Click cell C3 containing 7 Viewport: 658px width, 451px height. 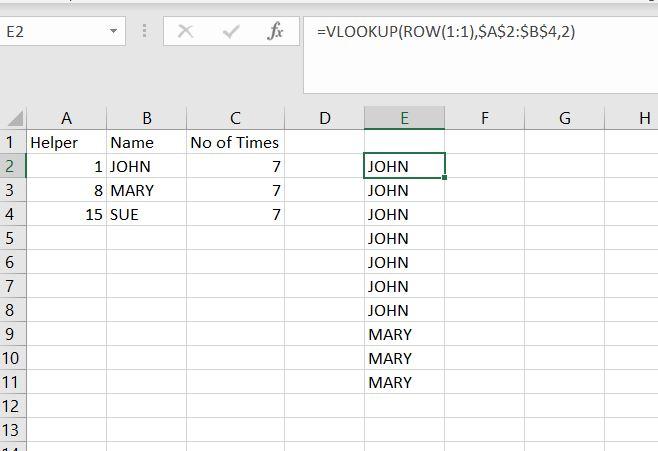point(235,190)
